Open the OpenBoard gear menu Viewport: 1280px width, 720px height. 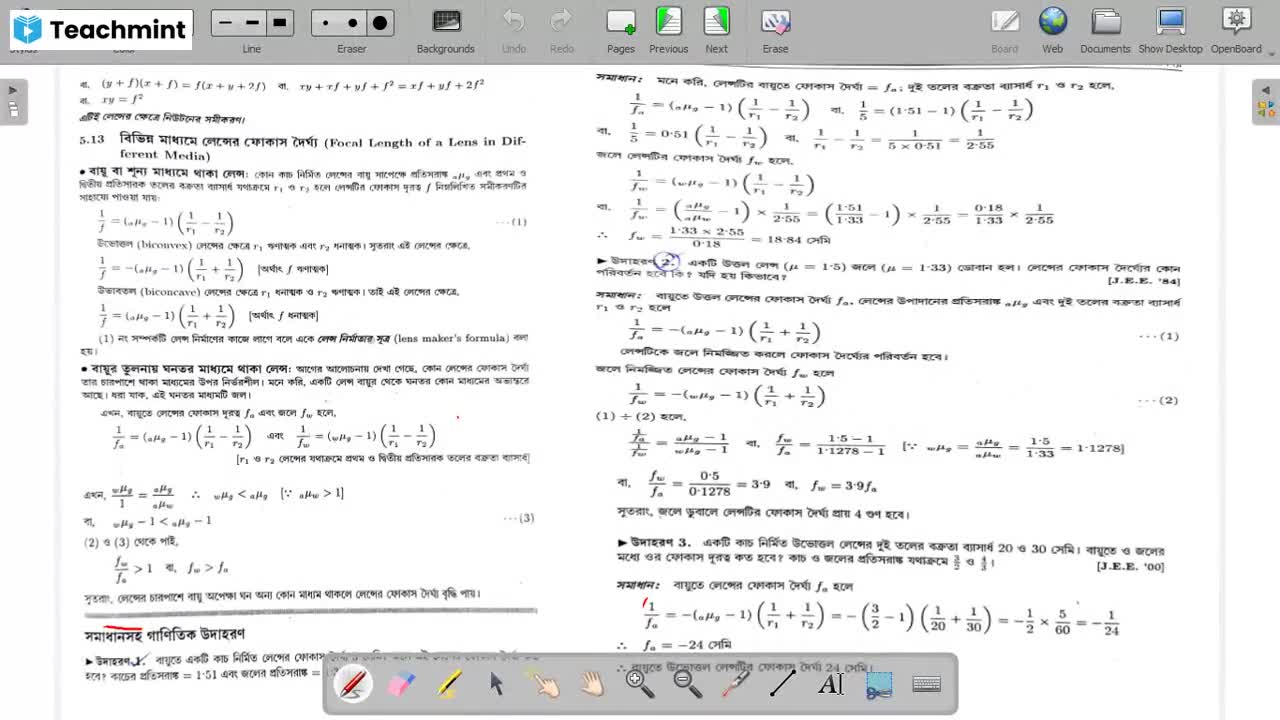pyautogui.click(x=1236, y=31)
